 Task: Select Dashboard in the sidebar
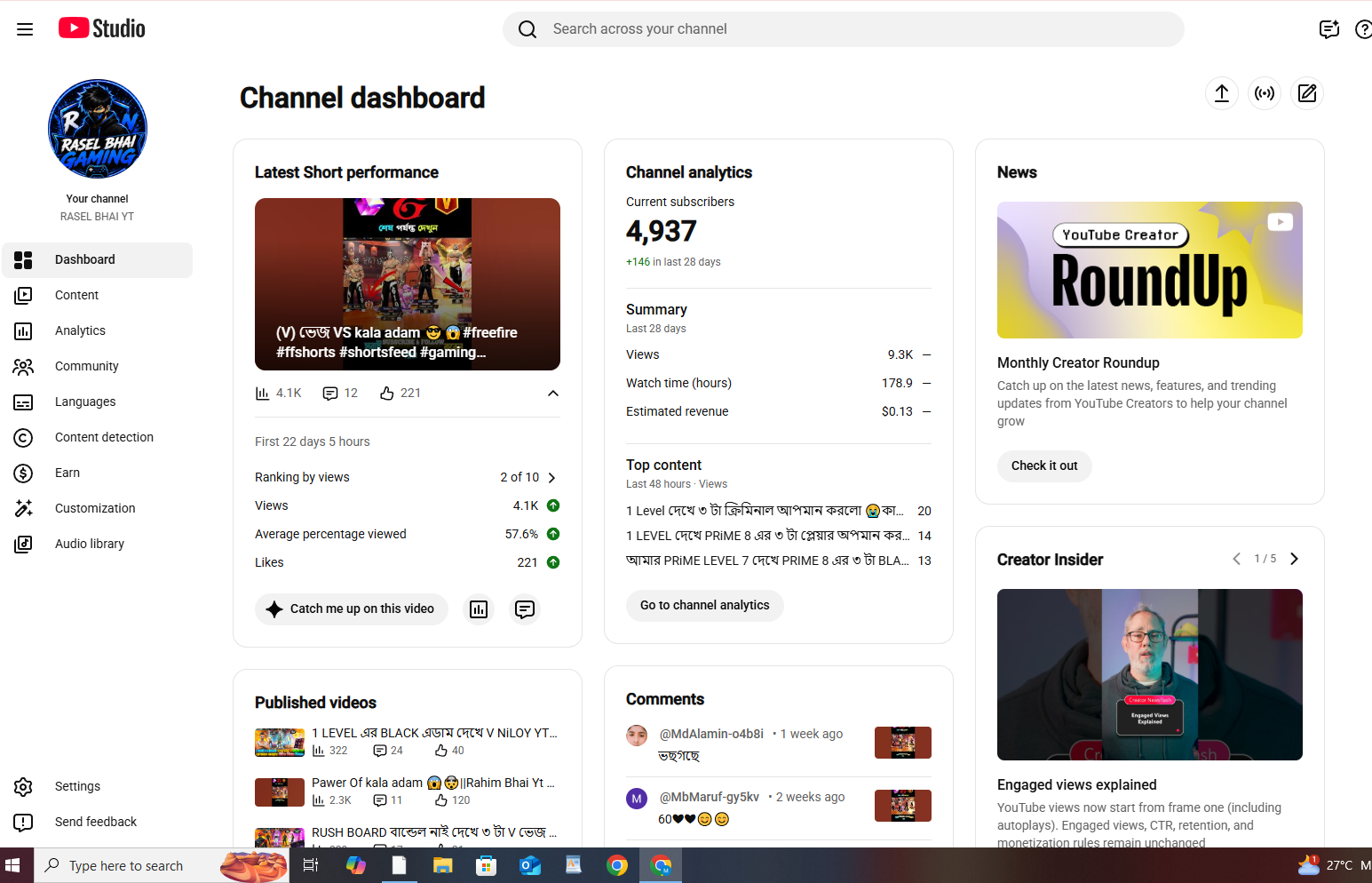coord(98,260)
